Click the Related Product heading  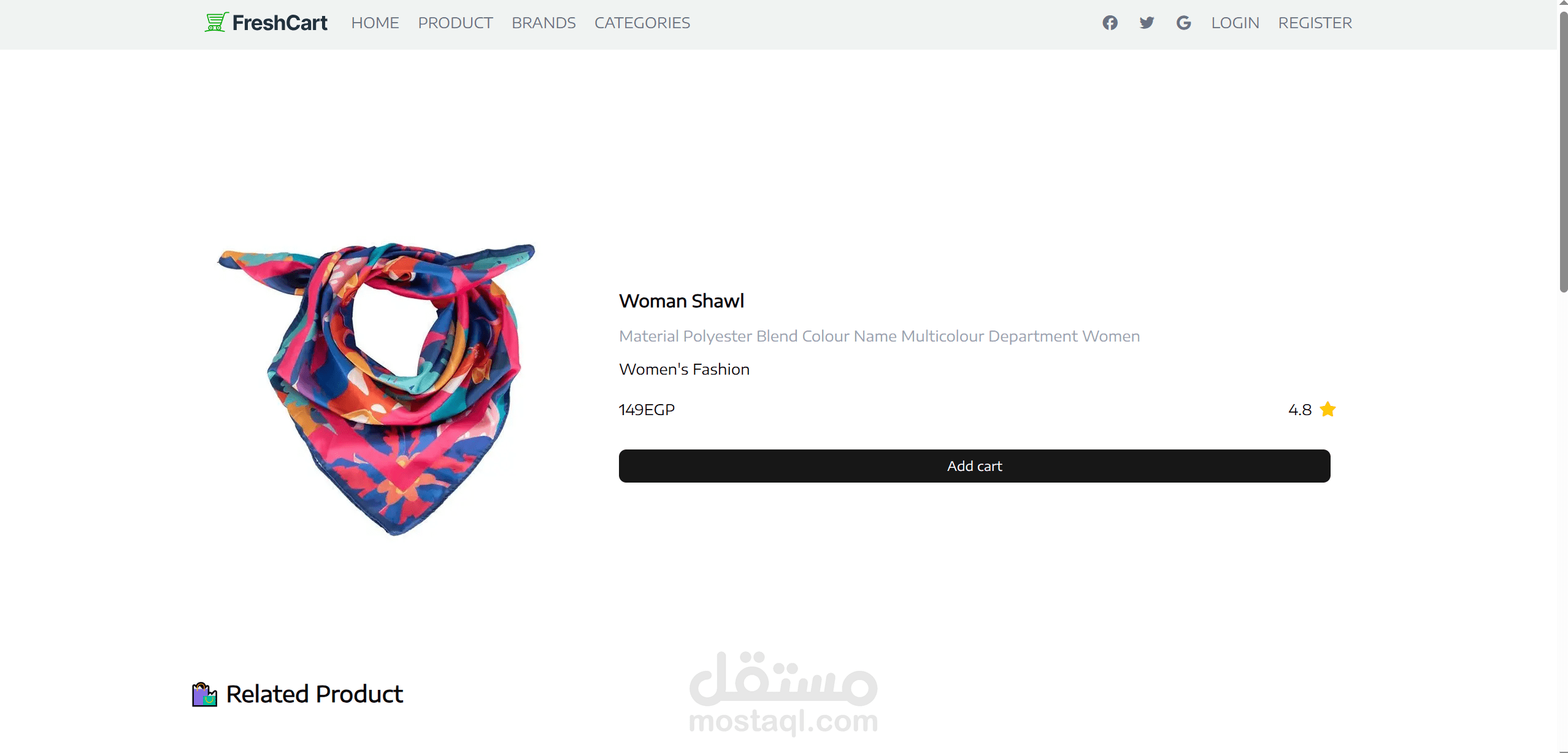pos(314,694)
